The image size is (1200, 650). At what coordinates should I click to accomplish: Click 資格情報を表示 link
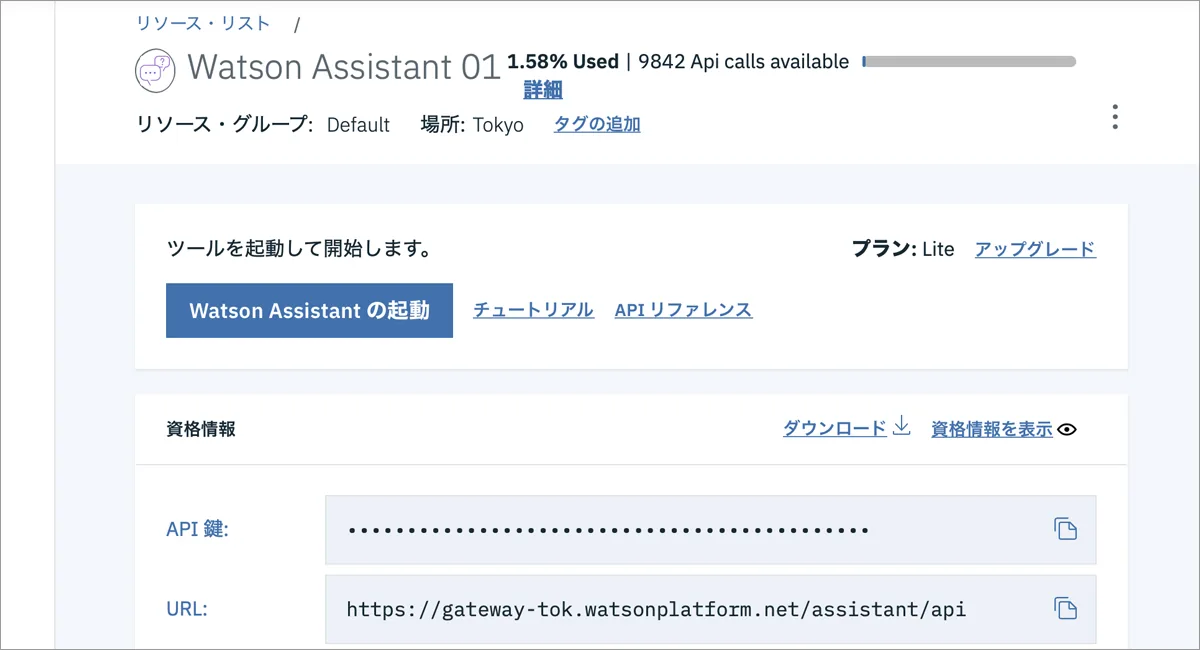point(991,429)
